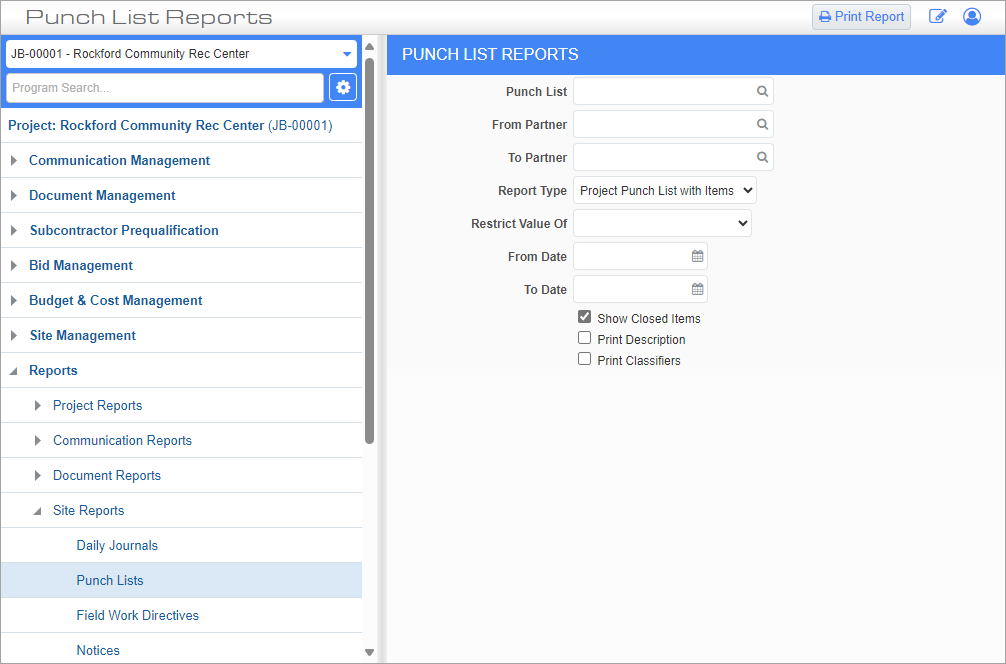Image resolution: width=1006 pixels, height=664 pixels.
Task: Click the edit notes icon in header
Action: coord(937,17)
